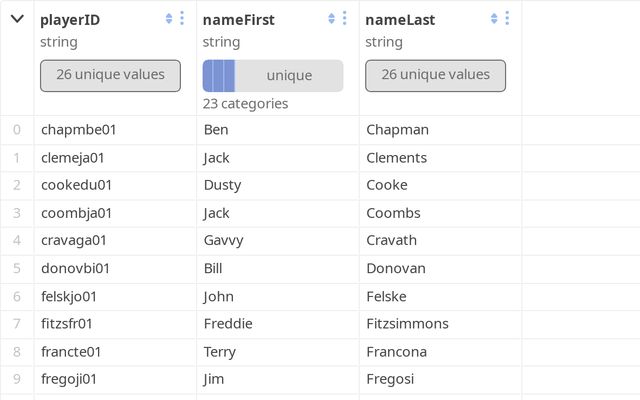
Task: Sort by the playerID column
Action: point(168,19)
